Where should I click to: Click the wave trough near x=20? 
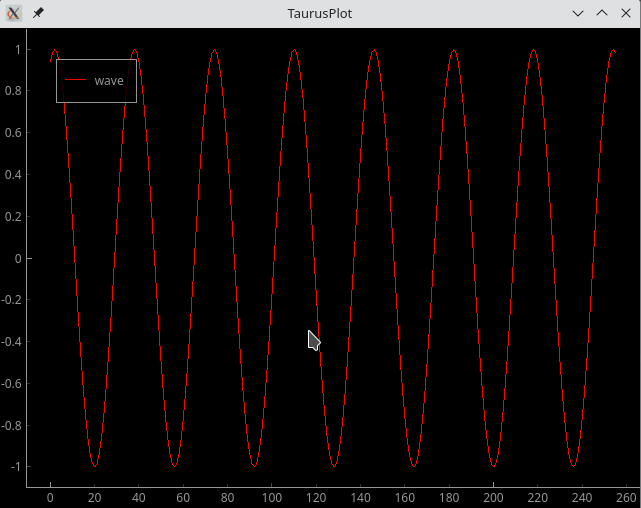(x=95, y=465)
